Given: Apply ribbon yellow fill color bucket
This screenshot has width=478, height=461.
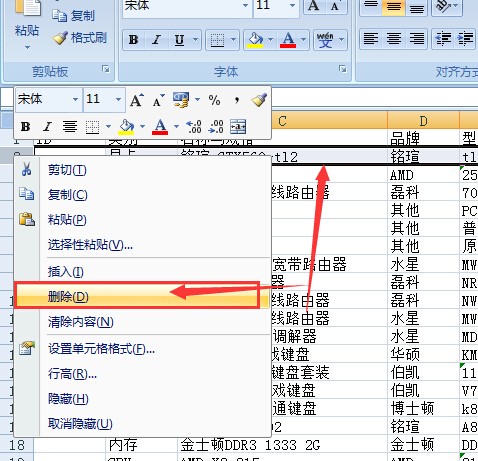Looking at the screenshot, I should click(x=255, y=40).
